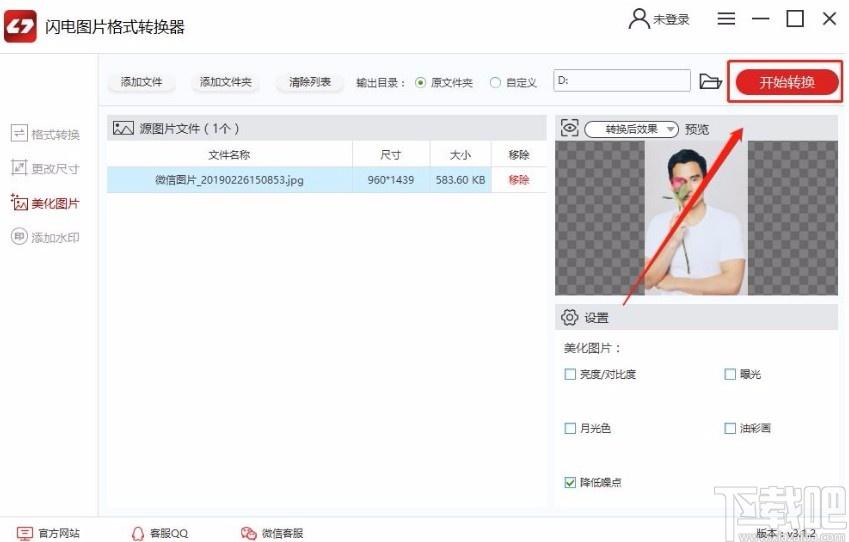Click the preview image thumbnail

(x=696, y=218)
